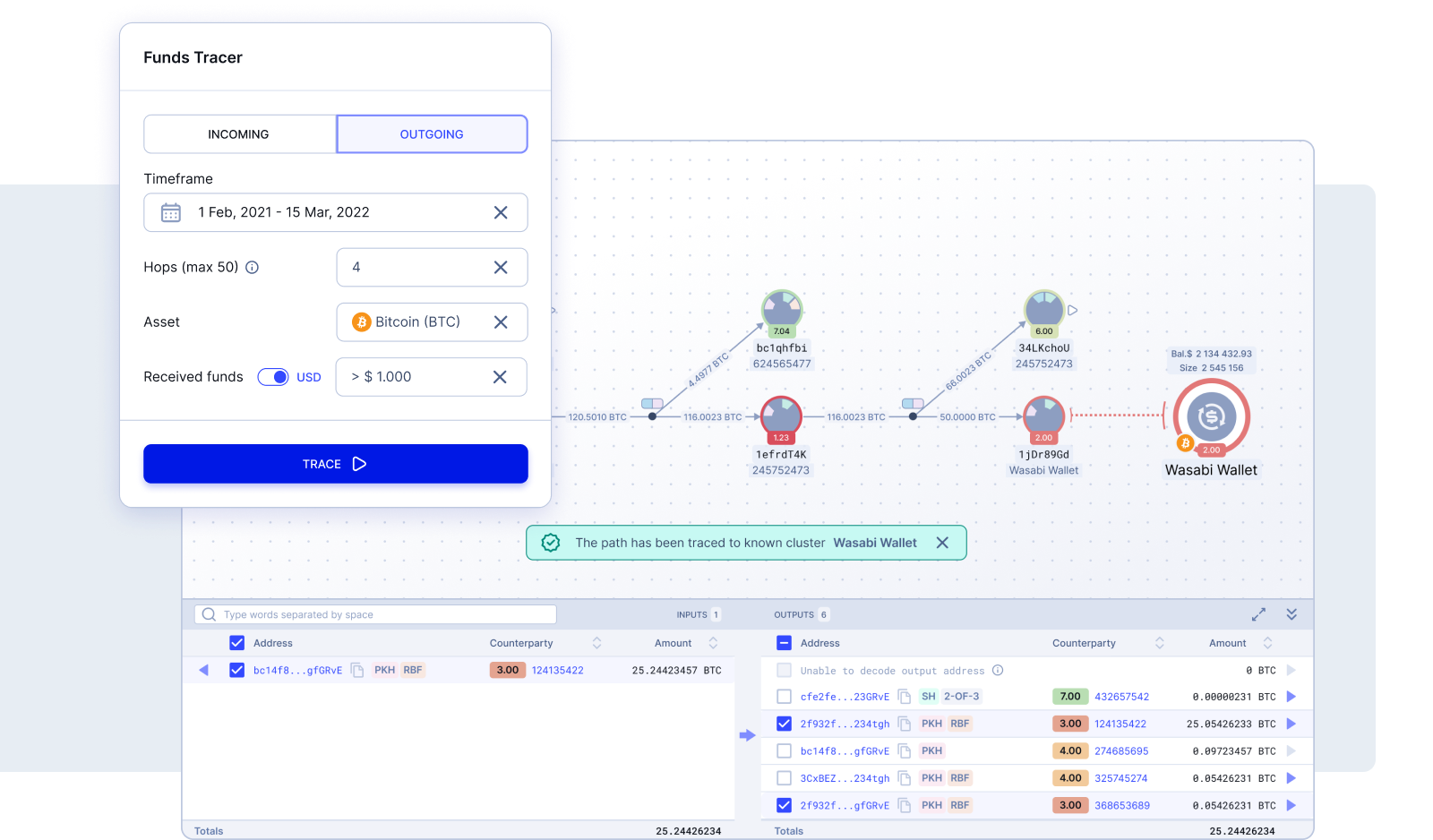Viewport: 1433px width, 840px height.
Task: Sort outputs by Amount
Action: [x=1267, y=643]
